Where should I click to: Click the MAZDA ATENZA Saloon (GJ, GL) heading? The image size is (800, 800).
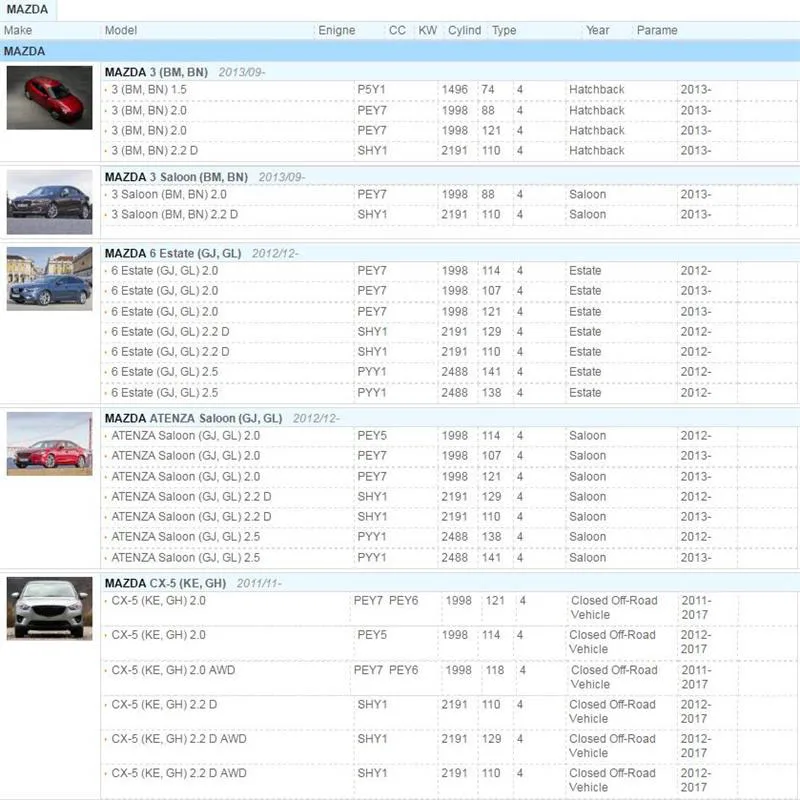tap(193, 419)
